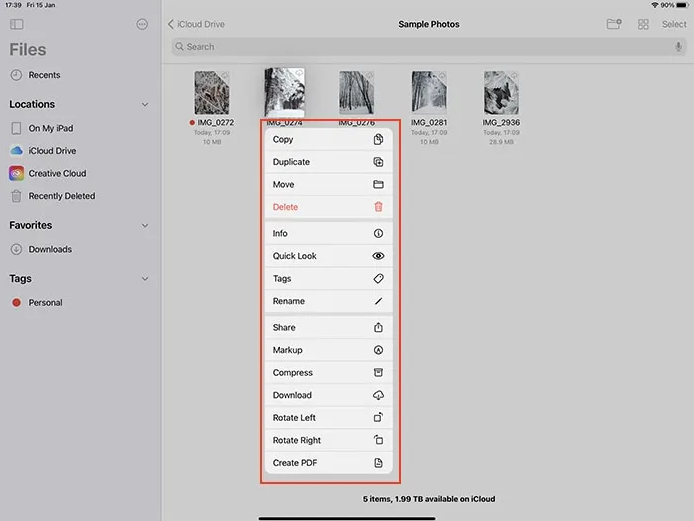Screen dimensions: 694x521
Task: Collapse the Tags section chevron
Action: 145,279
